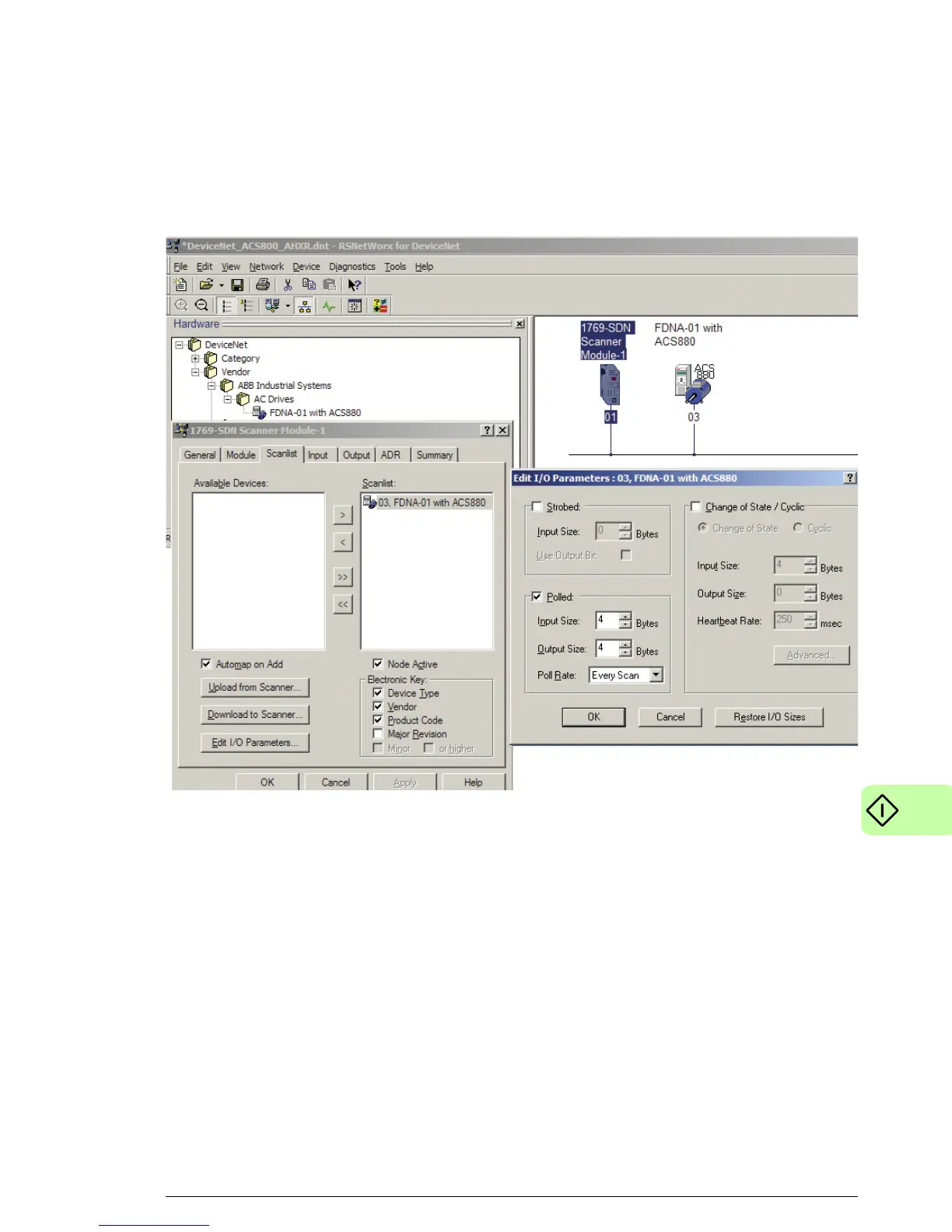
Task: Click the Zoom In magnifier icon
Action: click(181, 306)
